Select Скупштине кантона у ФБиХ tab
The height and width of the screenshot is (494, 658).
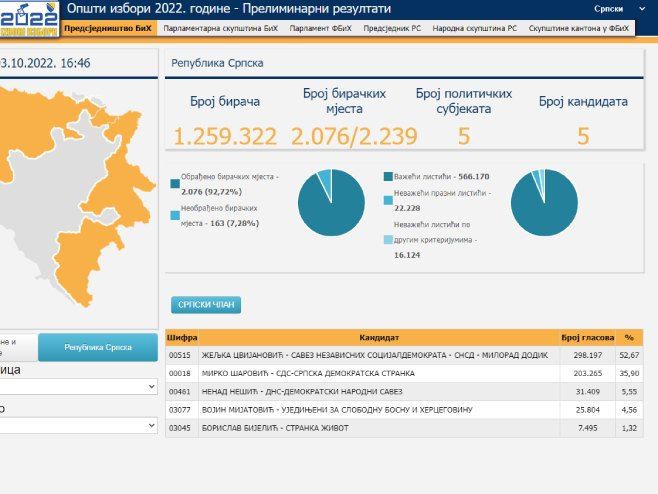point(579,29)
